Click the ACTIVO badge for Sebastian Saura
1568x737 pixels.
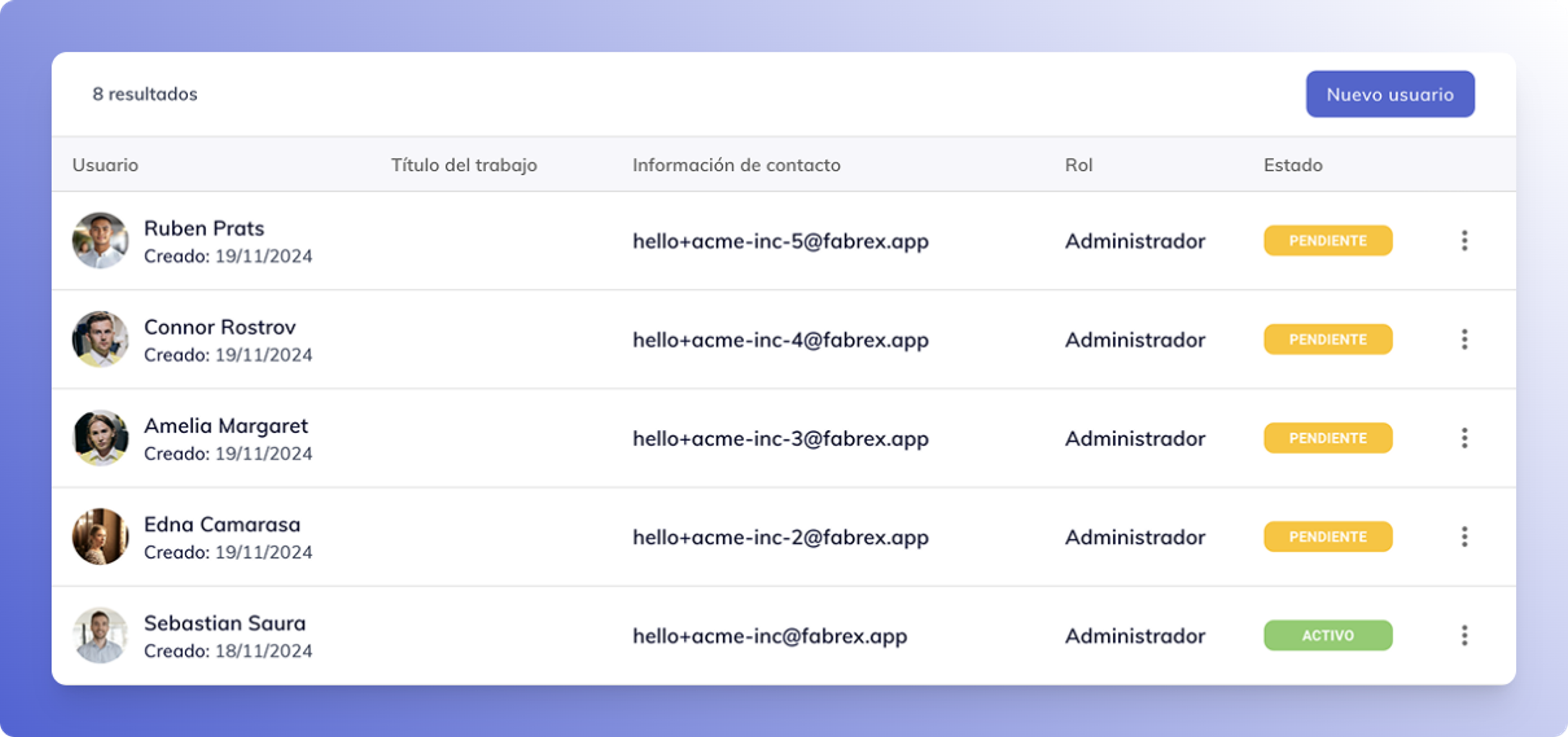pos(1328,635)
